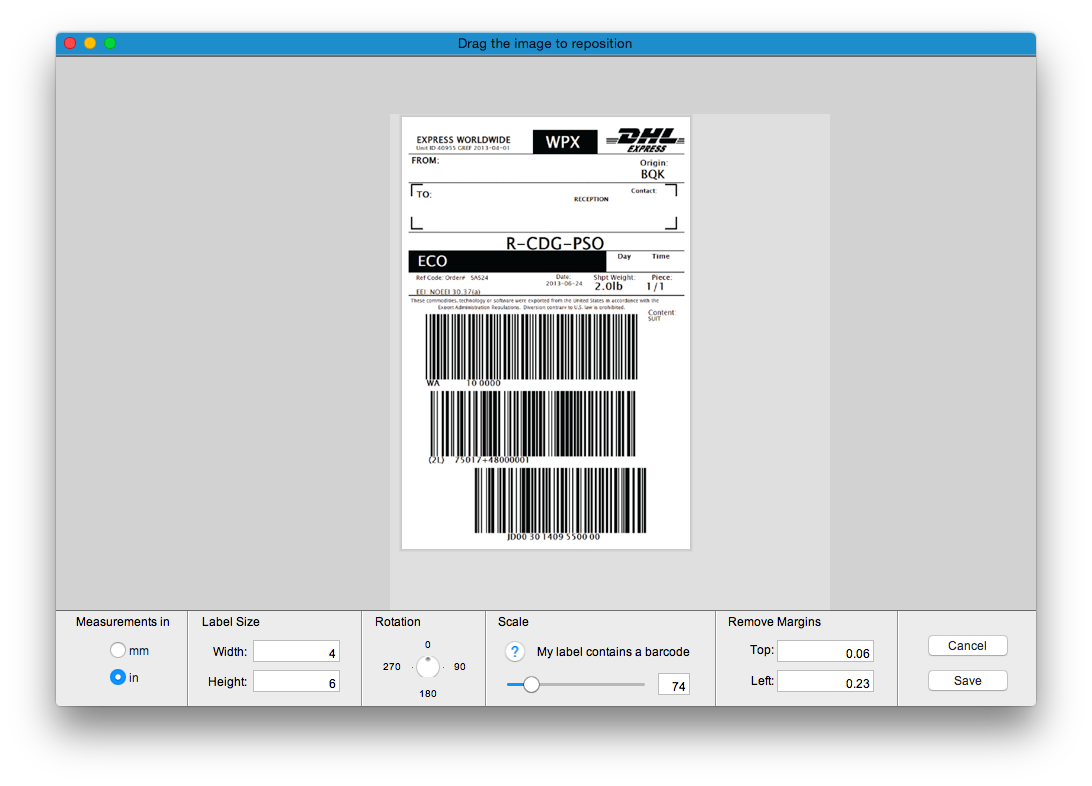This screenshot has width=1092, height=786.
Task: Set rotation to the 0 mark
Action: 428,645
